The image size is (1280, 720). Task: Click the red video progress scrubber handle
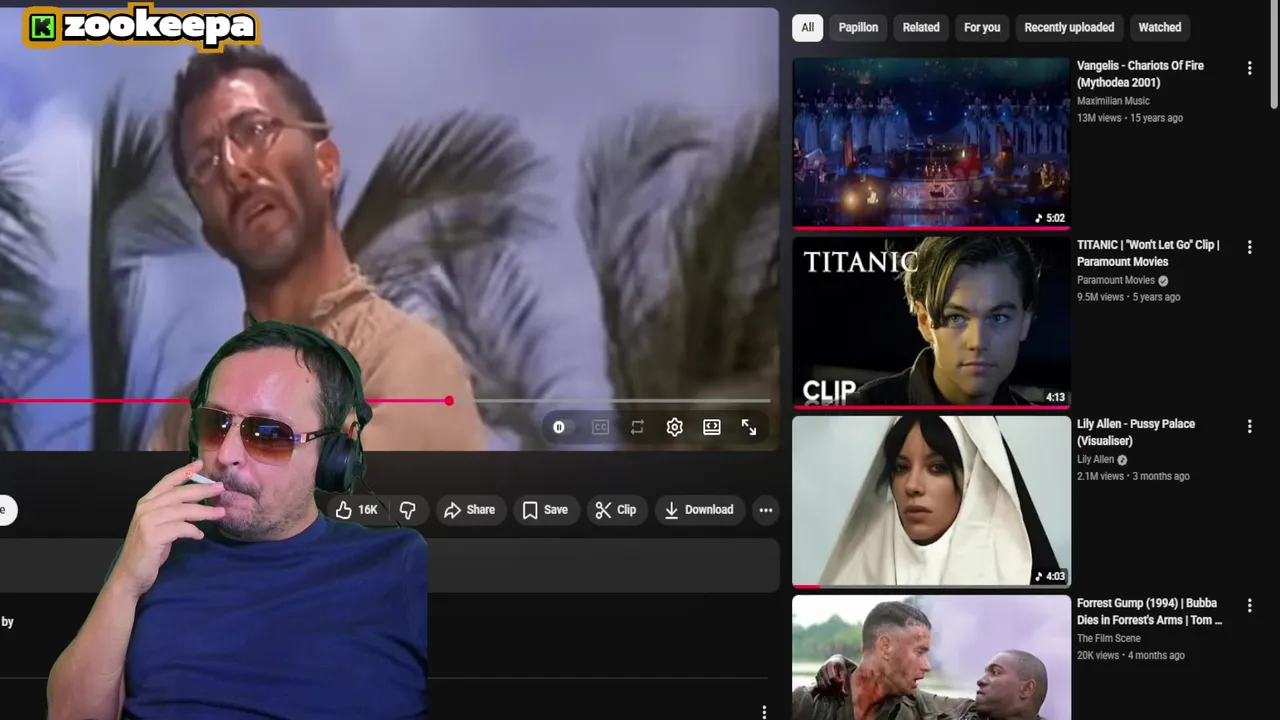coord(449,401)
